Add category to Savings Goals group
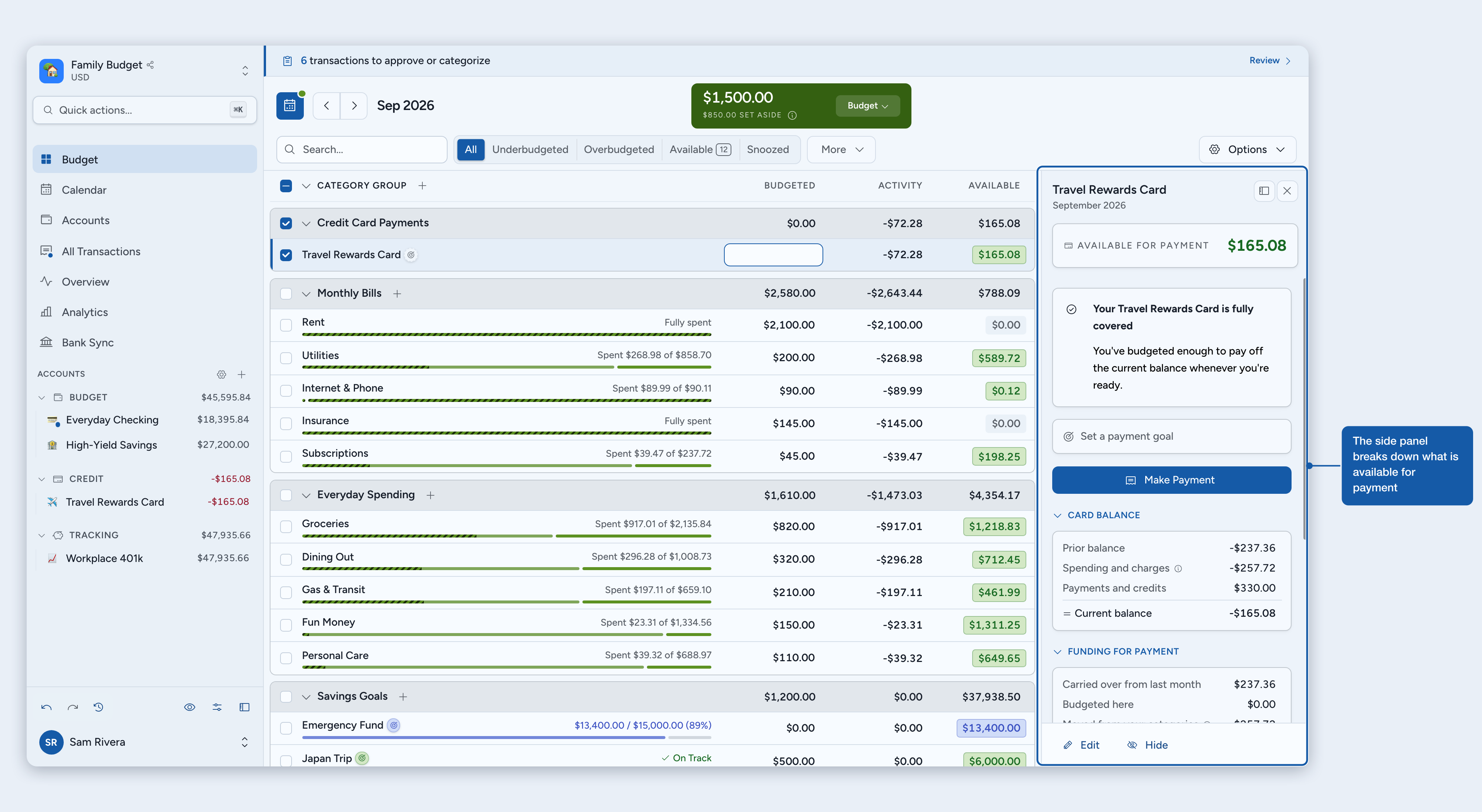 coord(403,696)
